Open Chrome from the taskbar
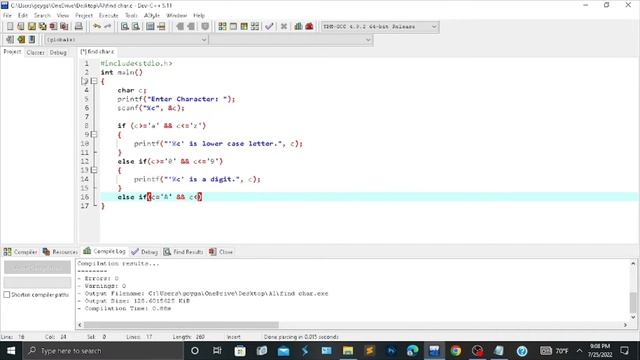640x360 pixels. coord(456,351)
